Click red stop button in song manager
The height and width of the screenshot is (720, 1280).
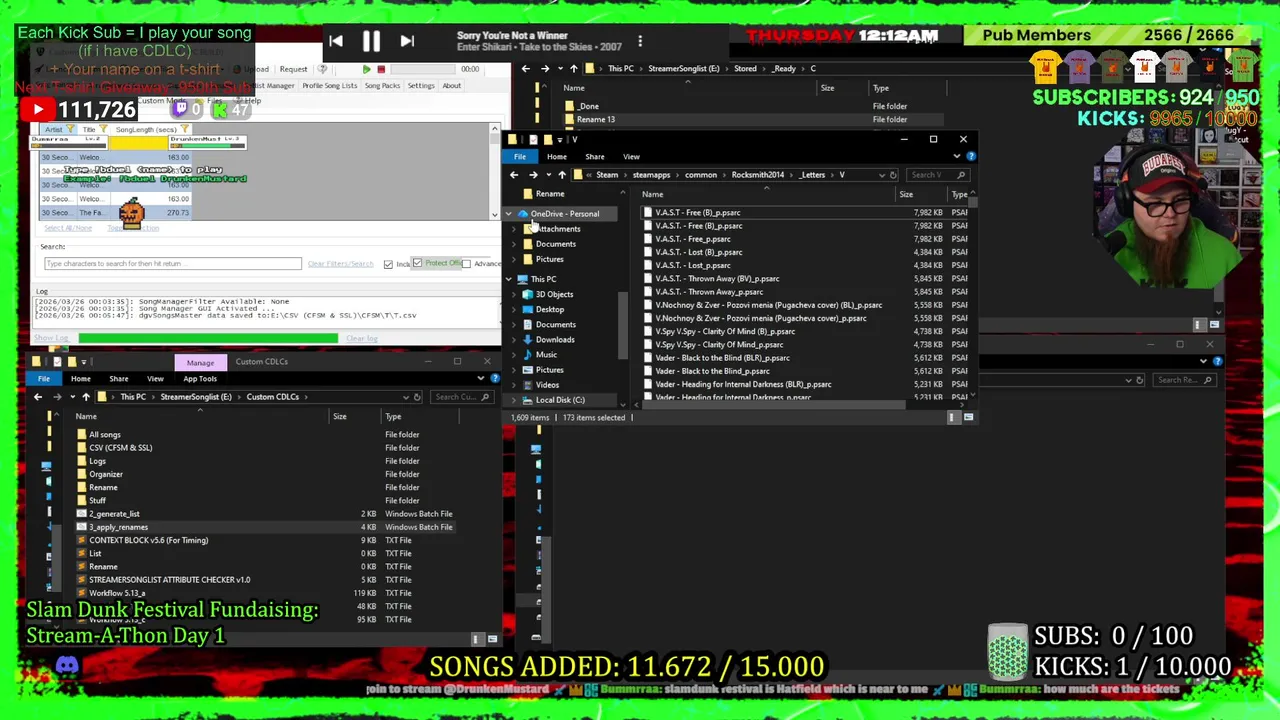point(381,69)
